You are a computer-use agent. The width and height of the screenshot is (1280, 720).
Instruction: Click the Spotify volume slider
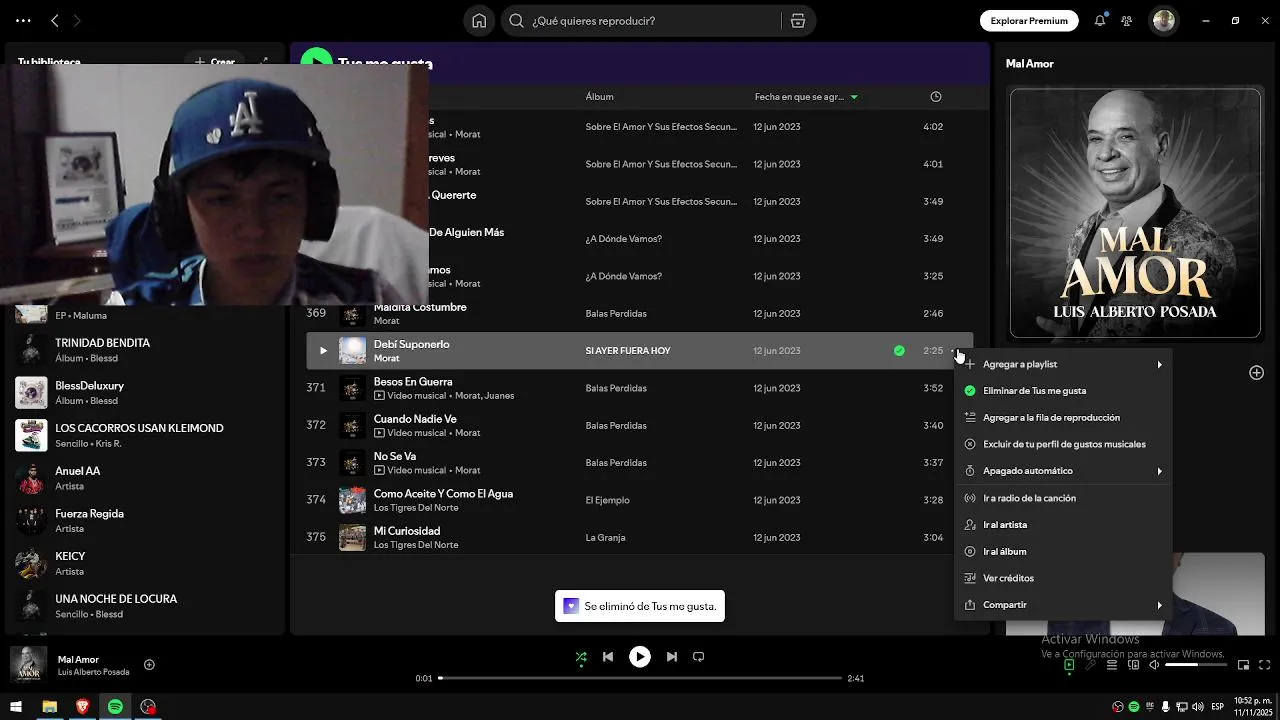tap(1196, 665)
